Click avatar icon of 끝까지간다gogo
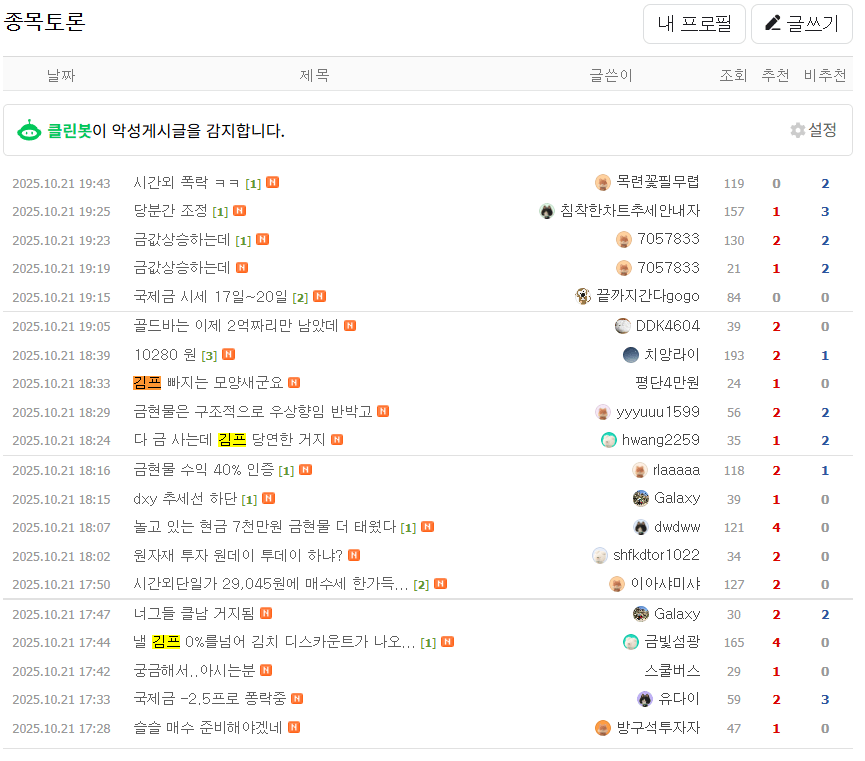This screenshot has width=865, height=761. point(584,297)
